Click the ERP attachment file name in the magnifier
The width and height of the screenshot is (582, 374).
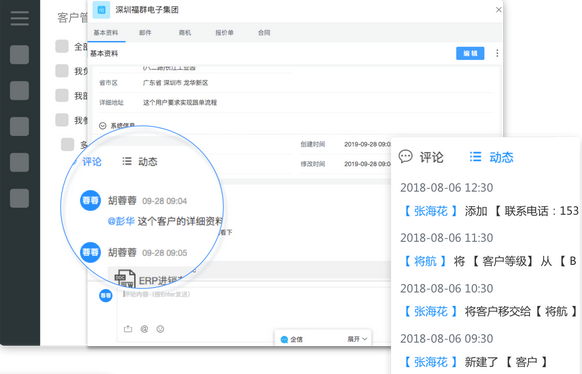(160, 281)
